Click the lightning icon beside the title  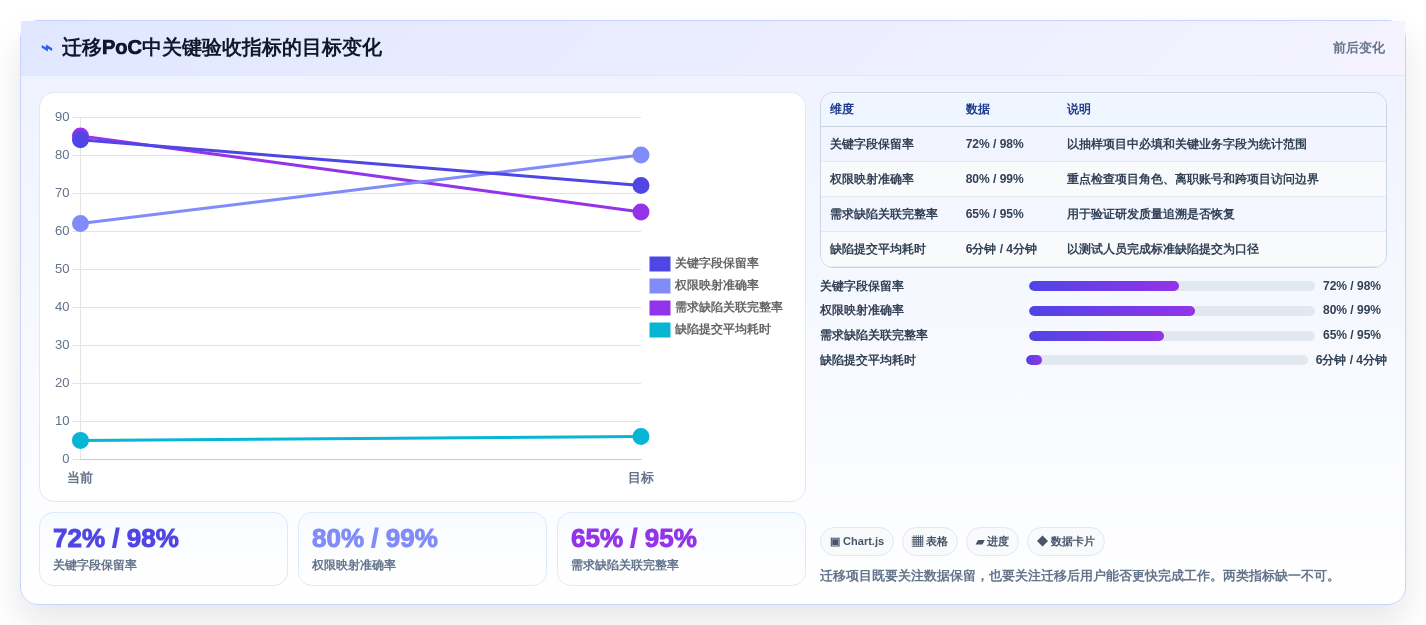(47, 48)
